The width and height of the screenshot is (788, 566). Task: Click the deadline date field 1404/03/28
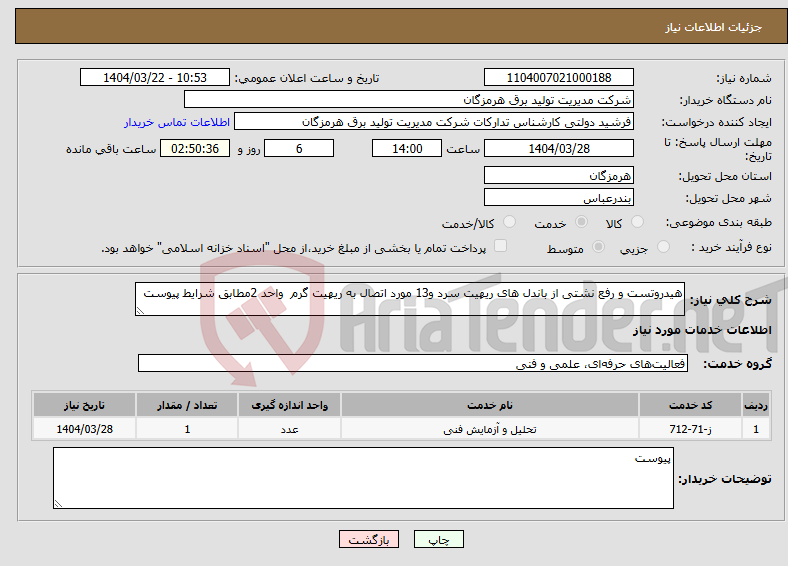pyautogui.click(x=559, y=148)
